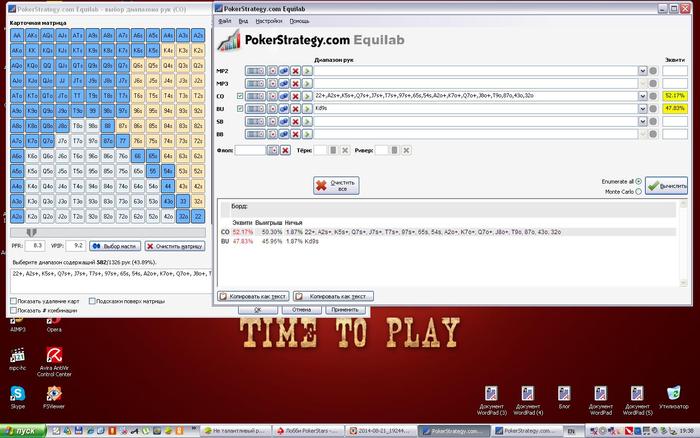The height and width of the screenshot is (438, 700).
Task: Switch to the 'Не талантливый' taskbar item
Action: click(x=235, y=431)
